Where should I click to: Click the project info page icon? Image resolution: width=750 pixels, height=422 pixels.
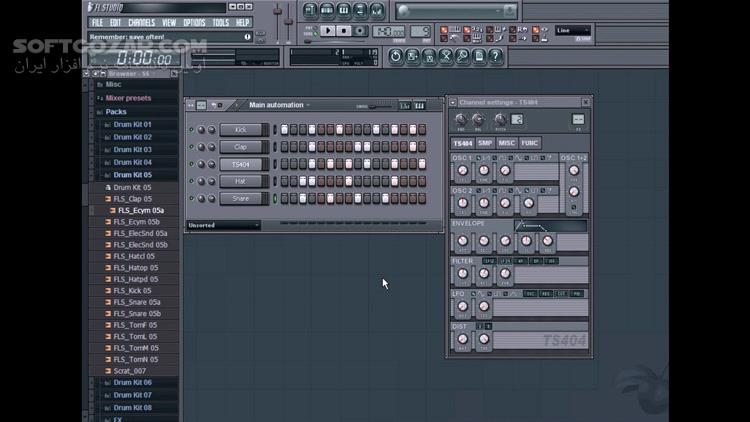[x=479, y=56]
